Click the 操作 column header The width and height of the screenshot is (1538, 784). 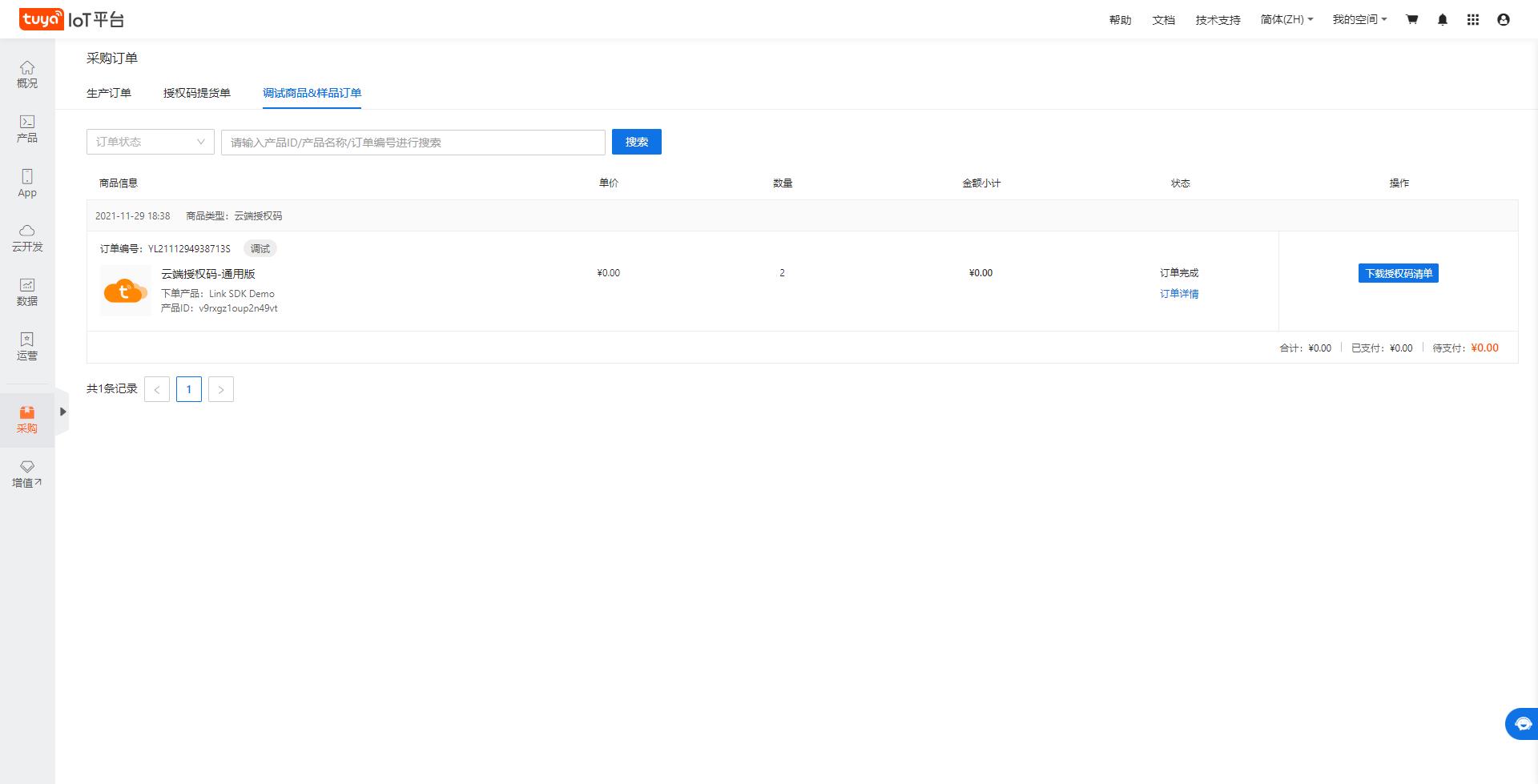coord(1399,183)
